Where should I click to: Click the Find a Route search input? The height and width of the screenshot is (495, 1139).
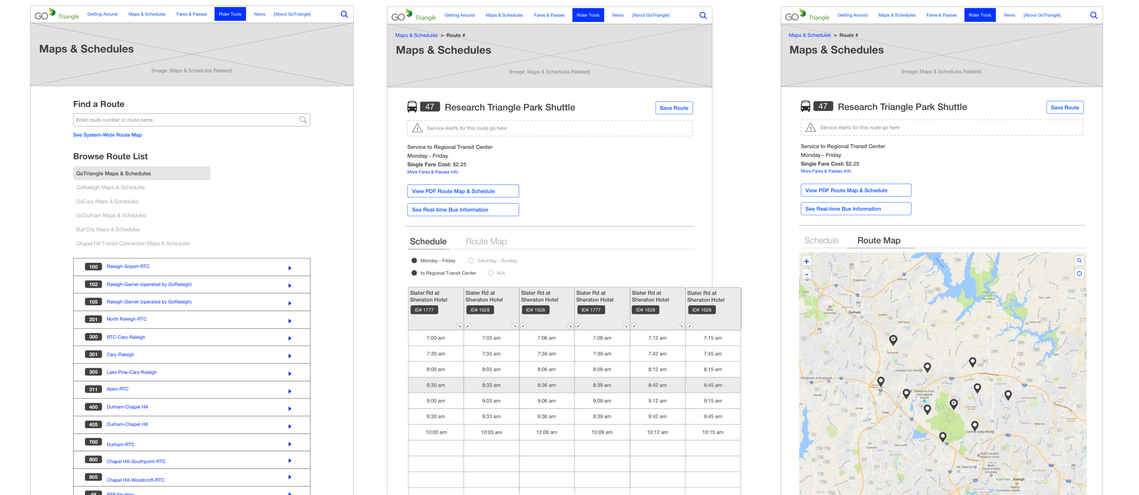point(191,120)
